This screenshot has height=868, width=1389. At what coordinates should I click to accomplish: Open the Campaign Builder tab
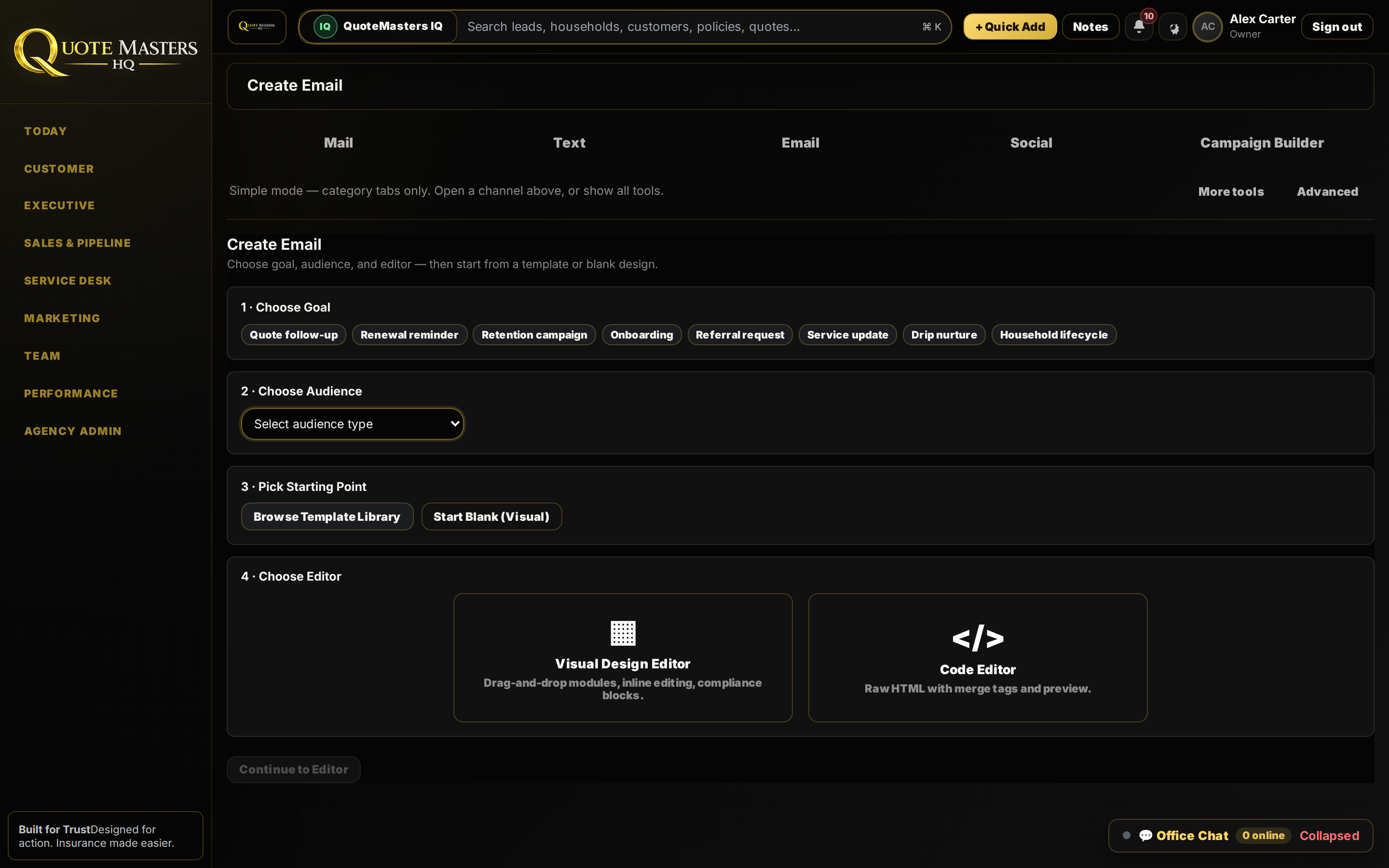1262,142
